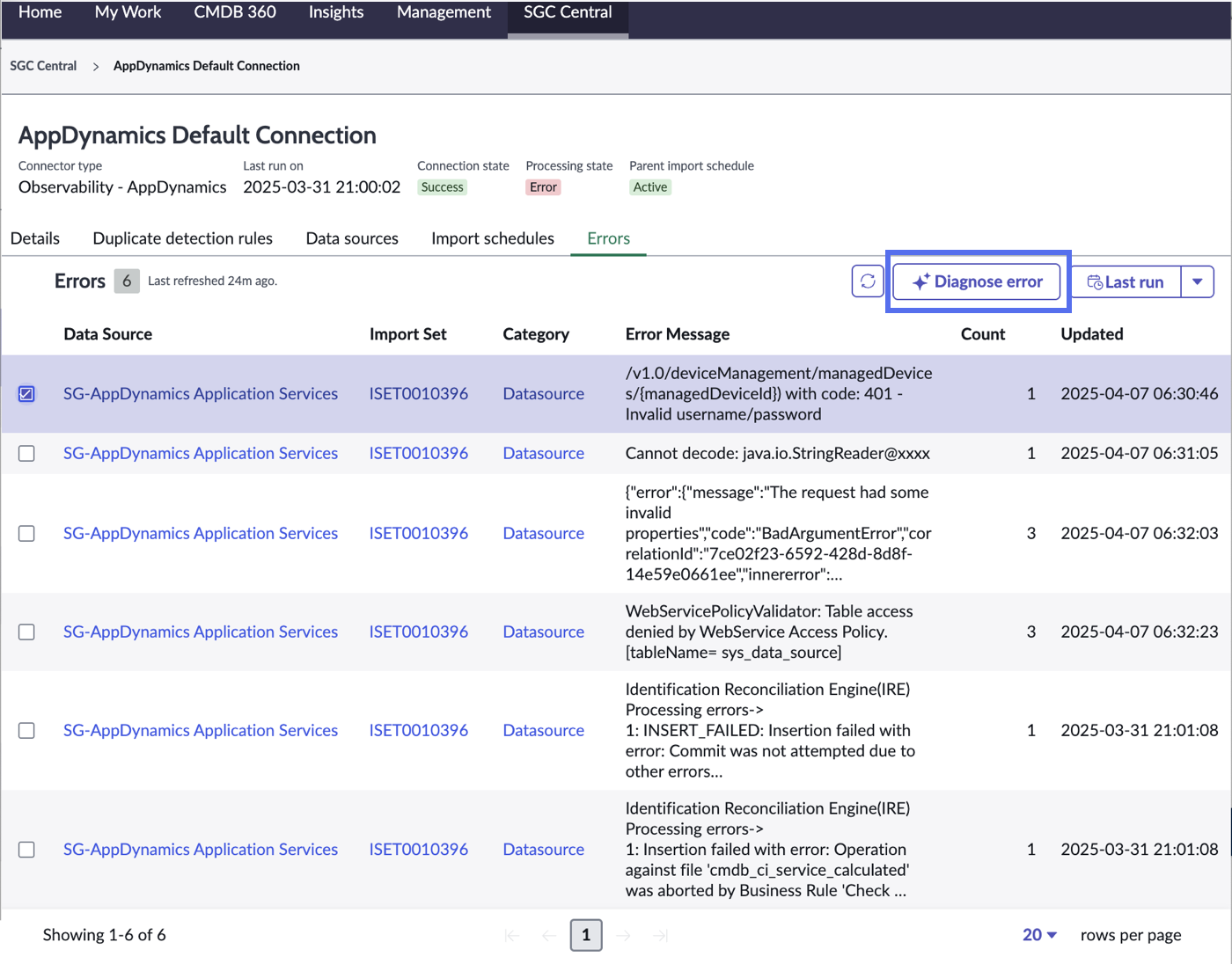Click the SGC Central breadcrumb link
The height and width of the screenshot is (964, 1232).
[43, 66]
